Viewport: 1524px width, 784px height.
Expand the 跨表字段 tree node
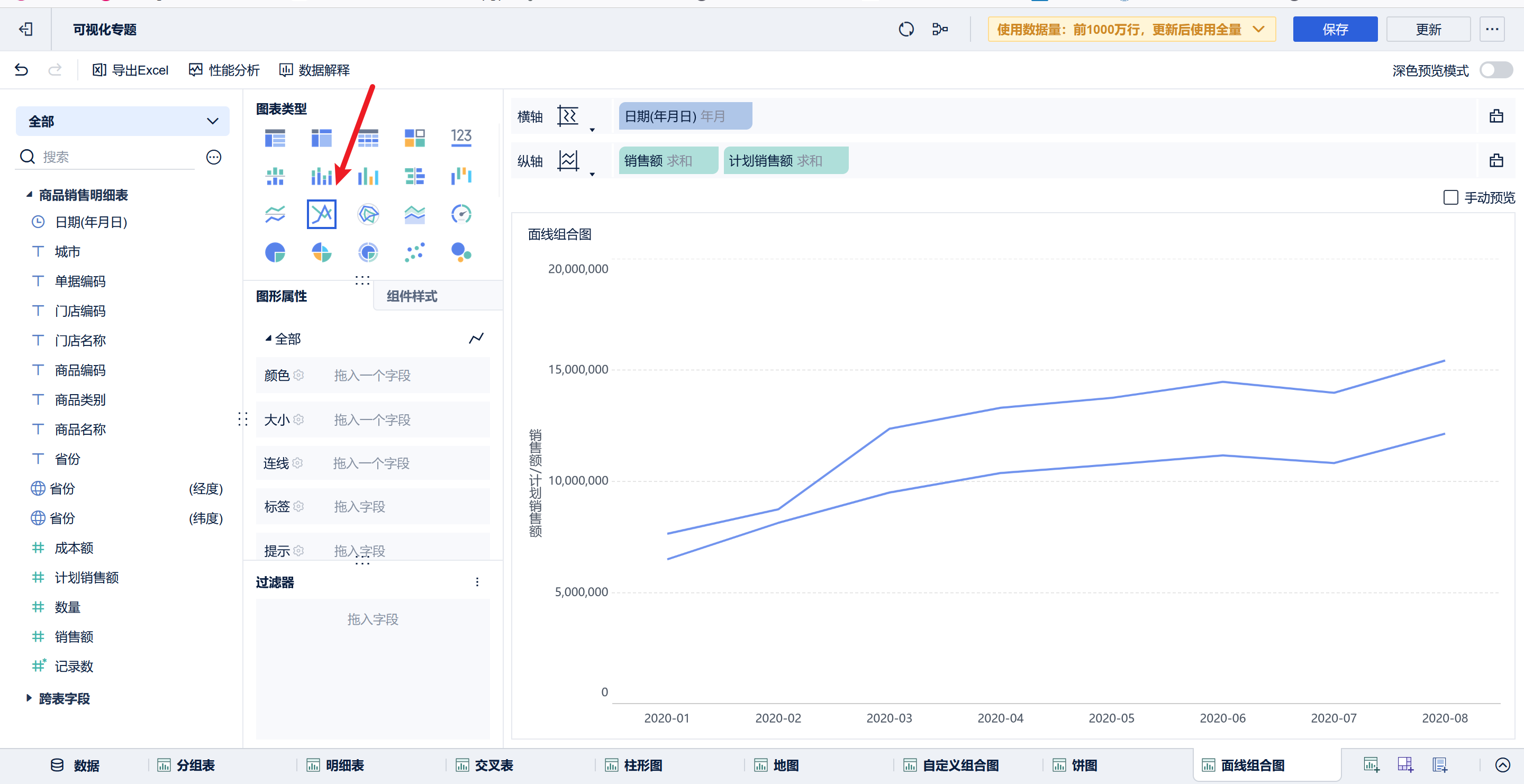point(29,698)
